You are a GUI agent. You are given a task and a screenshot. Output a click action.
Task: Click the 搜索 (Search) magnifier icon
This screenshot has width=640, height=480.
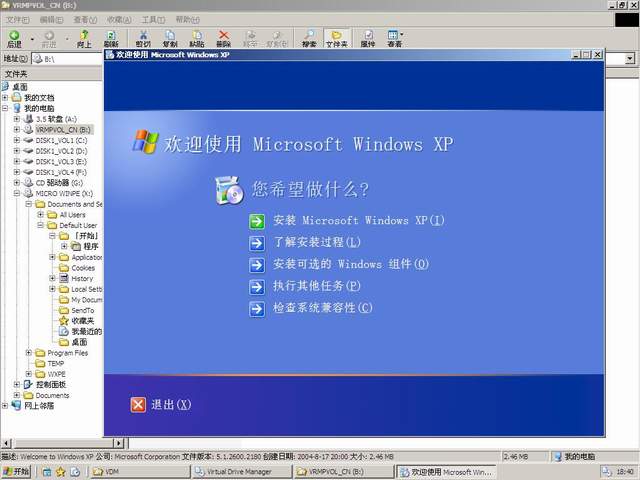(x=309, y=39)
